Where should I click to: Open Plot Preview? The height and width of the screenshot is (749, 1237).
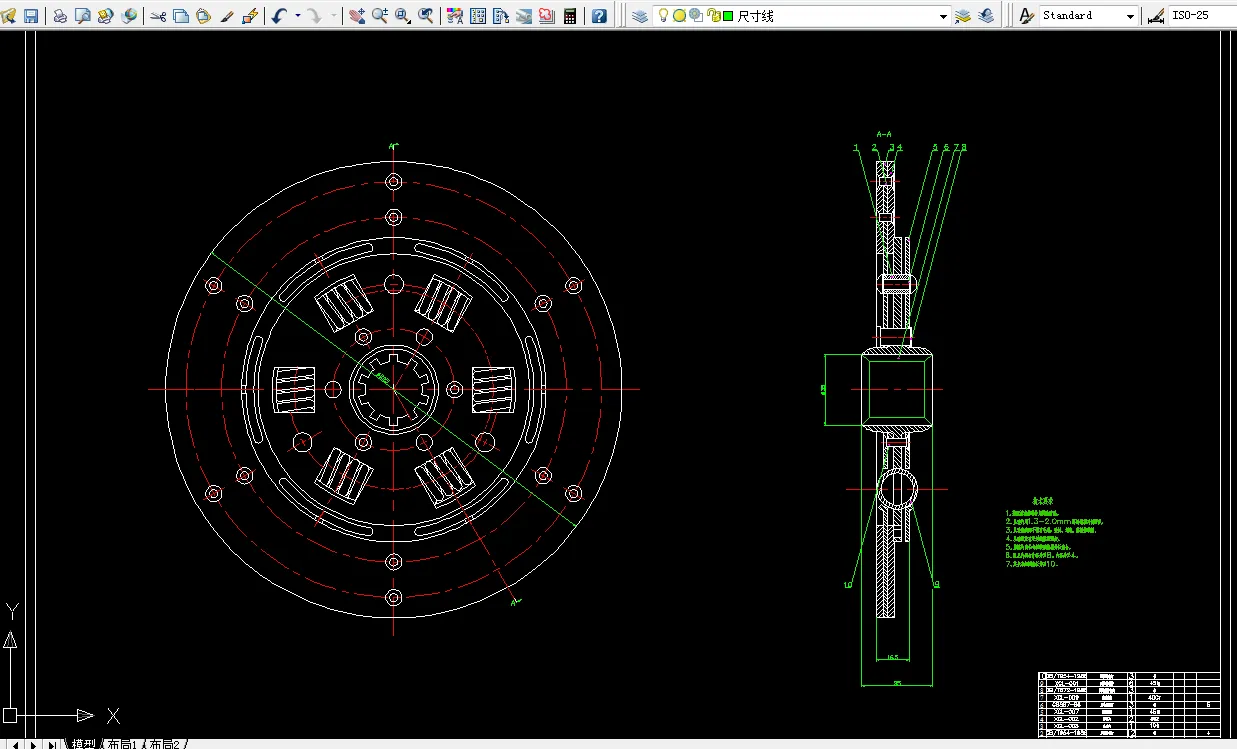point(83,16)
